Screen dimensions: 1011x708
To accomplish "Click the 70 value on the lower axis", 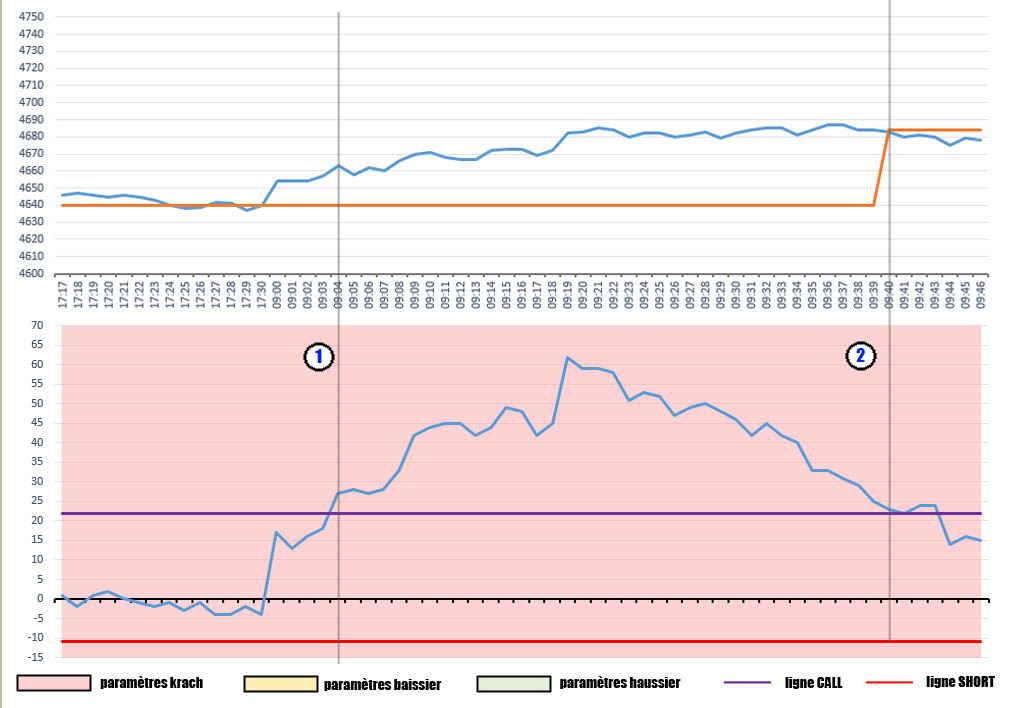I will coord(37,326).
